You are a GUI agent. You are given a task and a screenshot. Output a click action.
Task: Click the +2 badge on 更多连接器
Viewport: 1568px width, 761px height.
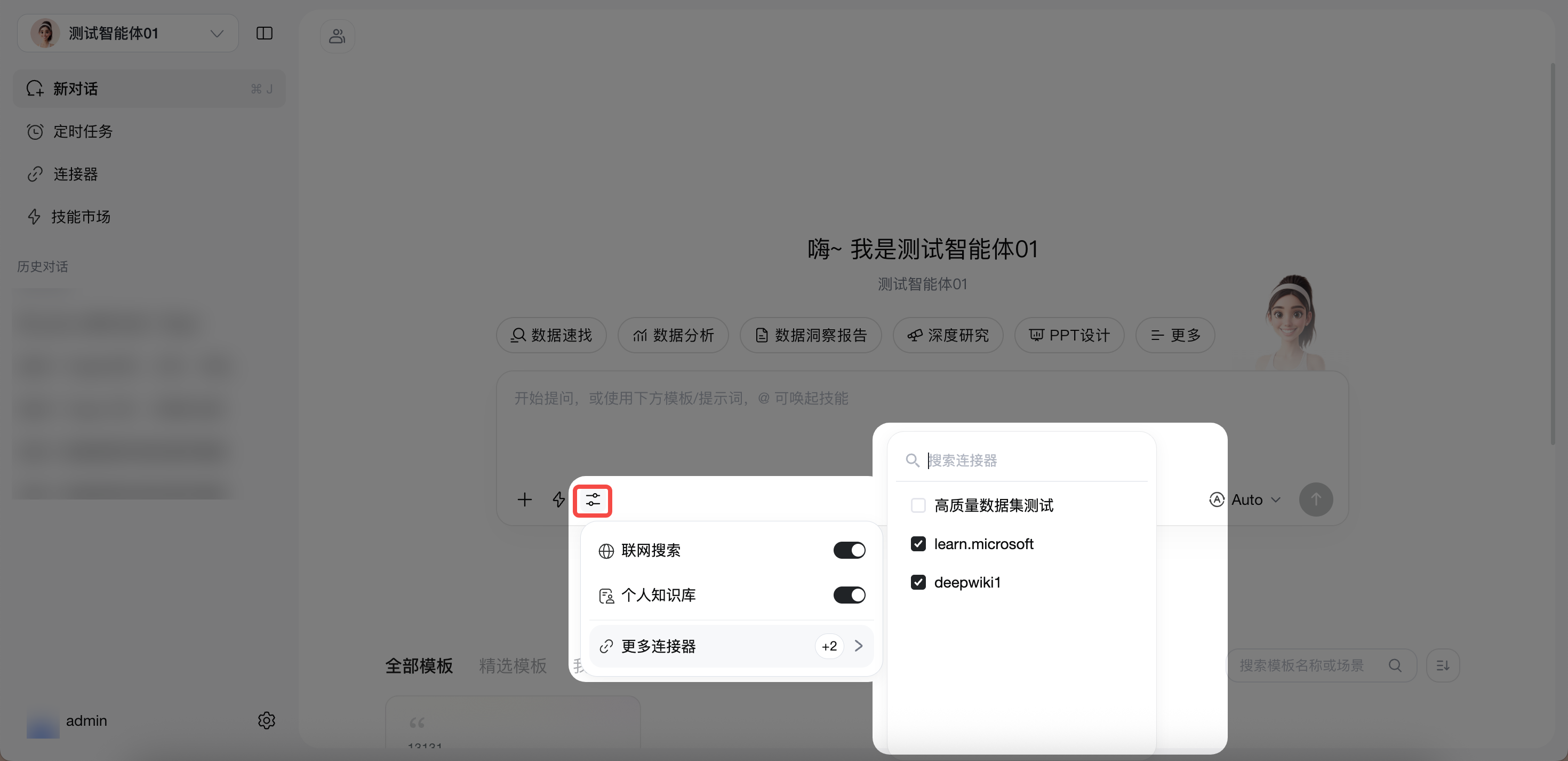(x=829, y=646)
